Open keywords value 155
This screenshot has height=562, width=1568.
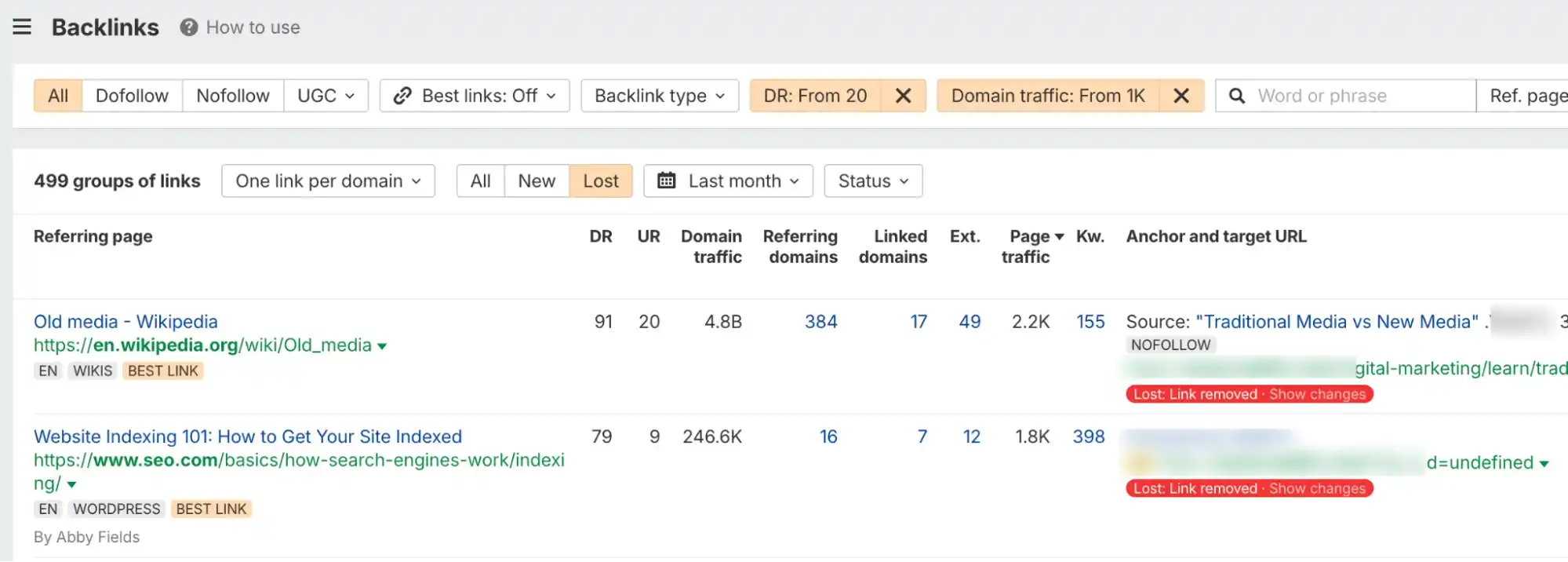click(1090, 322)
